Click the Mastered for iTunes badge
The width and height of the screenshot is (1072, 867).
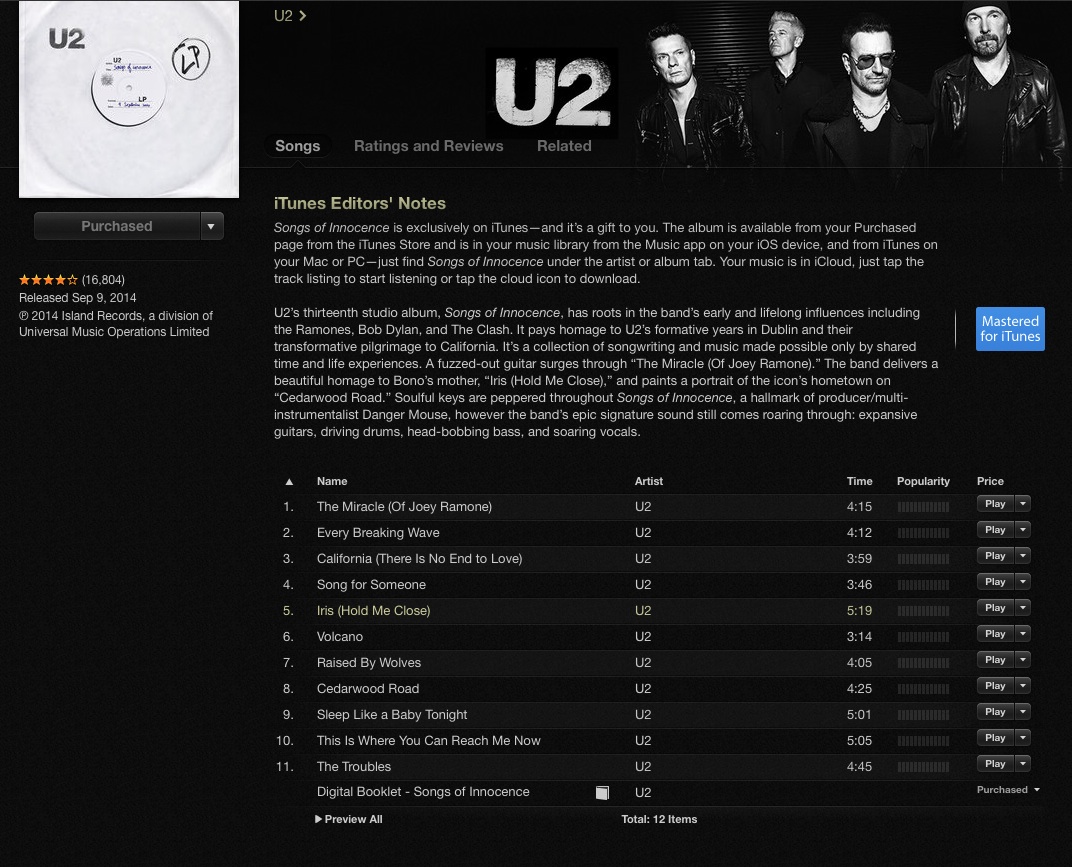tap(1010, 329)
